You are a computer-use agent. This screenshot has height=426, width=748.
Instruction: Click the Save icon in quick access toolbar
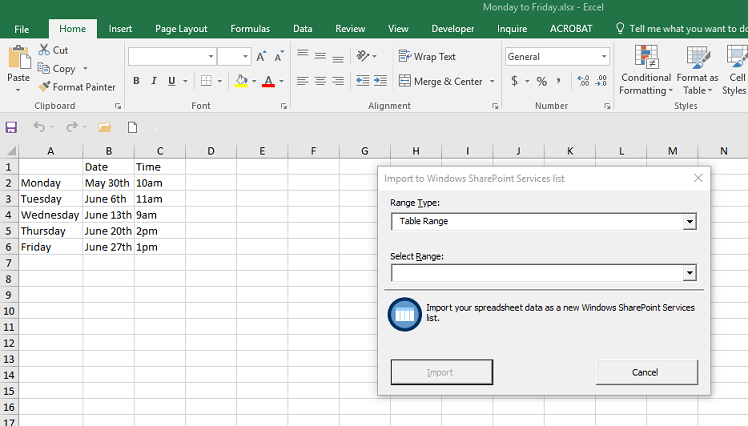tap(11, 127)
